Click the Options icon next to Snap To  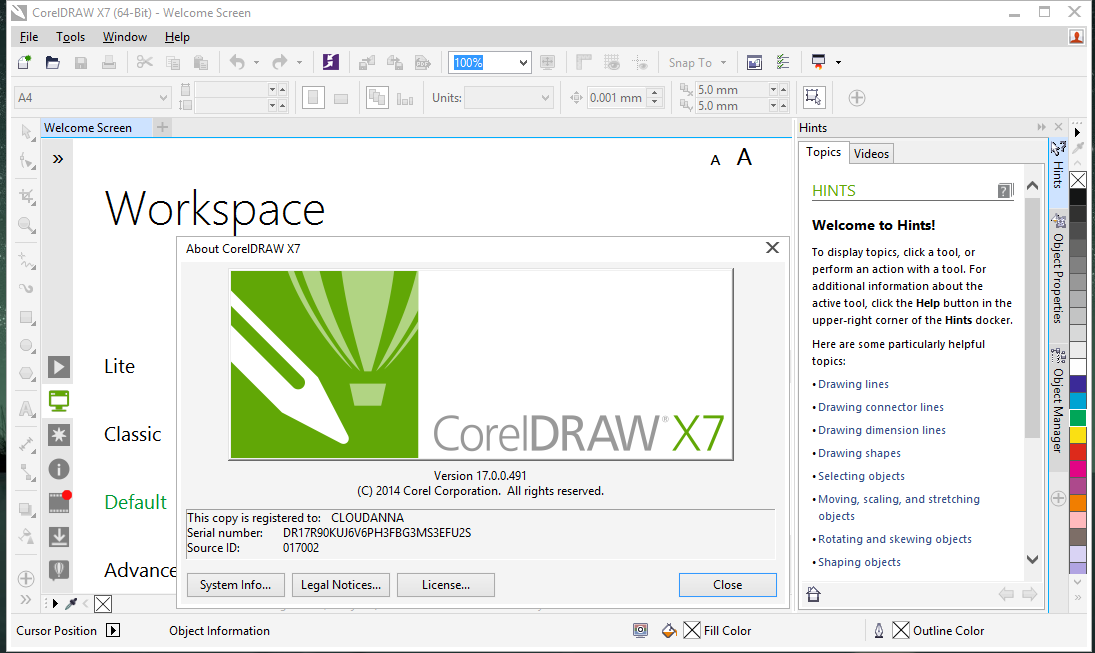(783, 62)
